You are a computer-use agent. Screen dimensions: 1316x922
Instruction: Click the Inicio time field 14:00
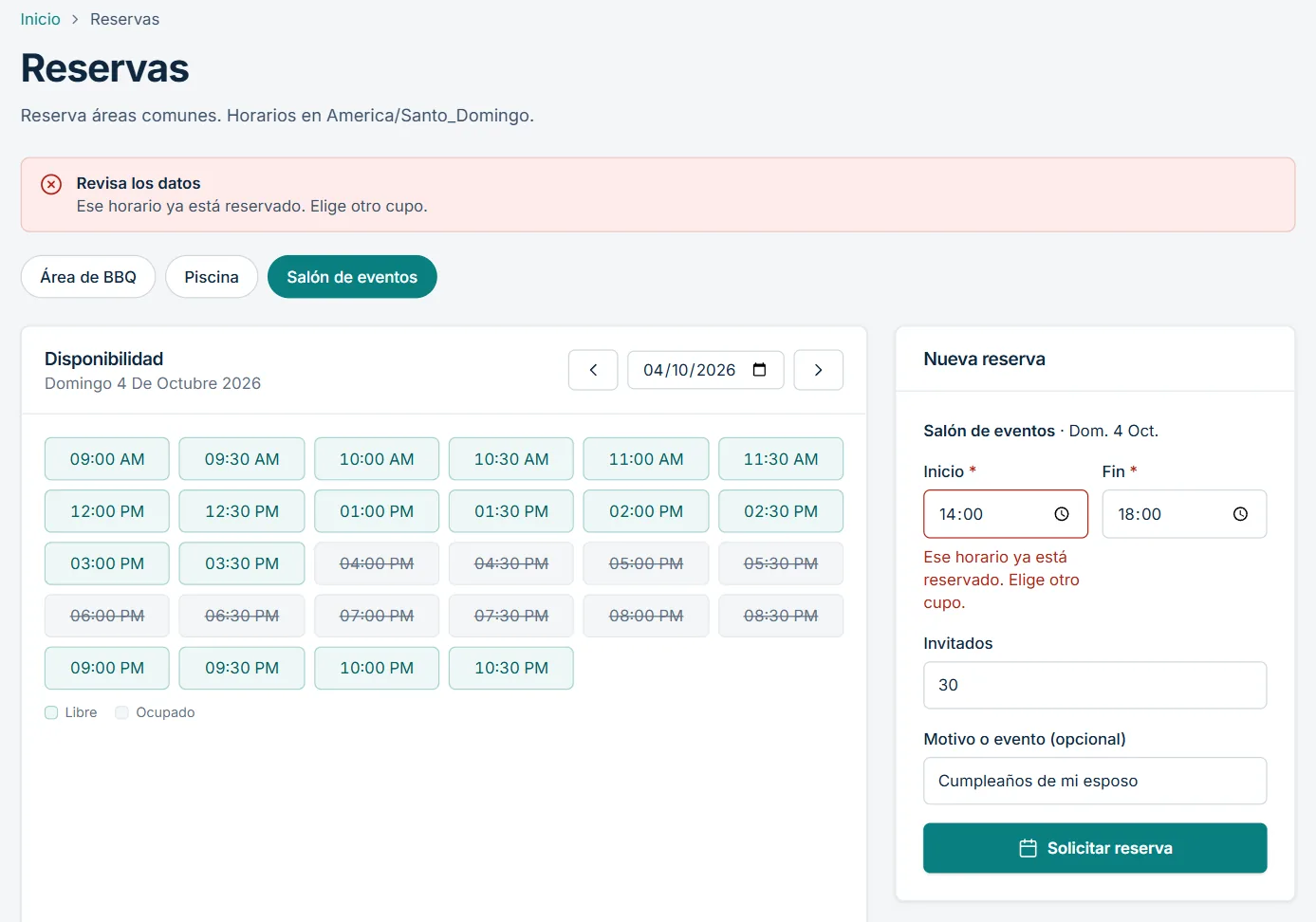pyautogui.click(x=1006, y=514)
